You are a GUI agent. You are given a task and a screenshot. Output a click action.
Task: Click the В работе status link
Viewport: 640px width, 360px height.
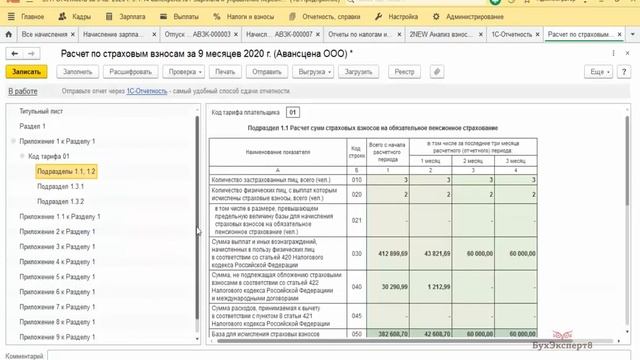pos(23,91)
